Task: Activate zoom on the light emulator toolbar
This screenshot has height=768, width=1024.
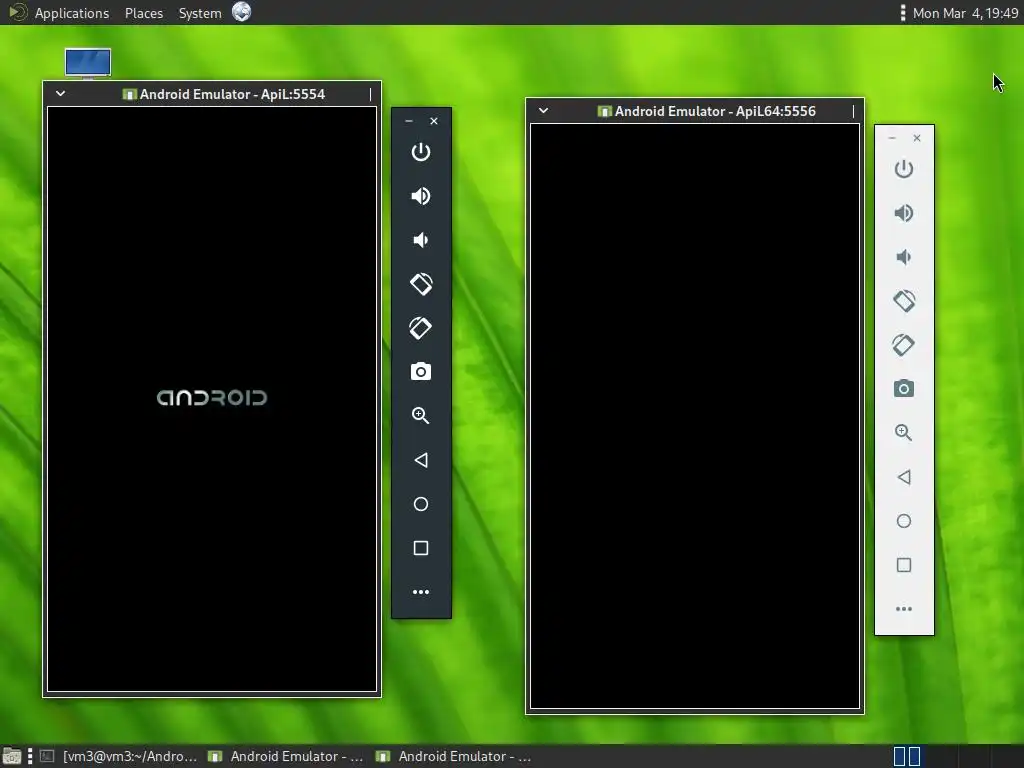Action: point(904,432)
